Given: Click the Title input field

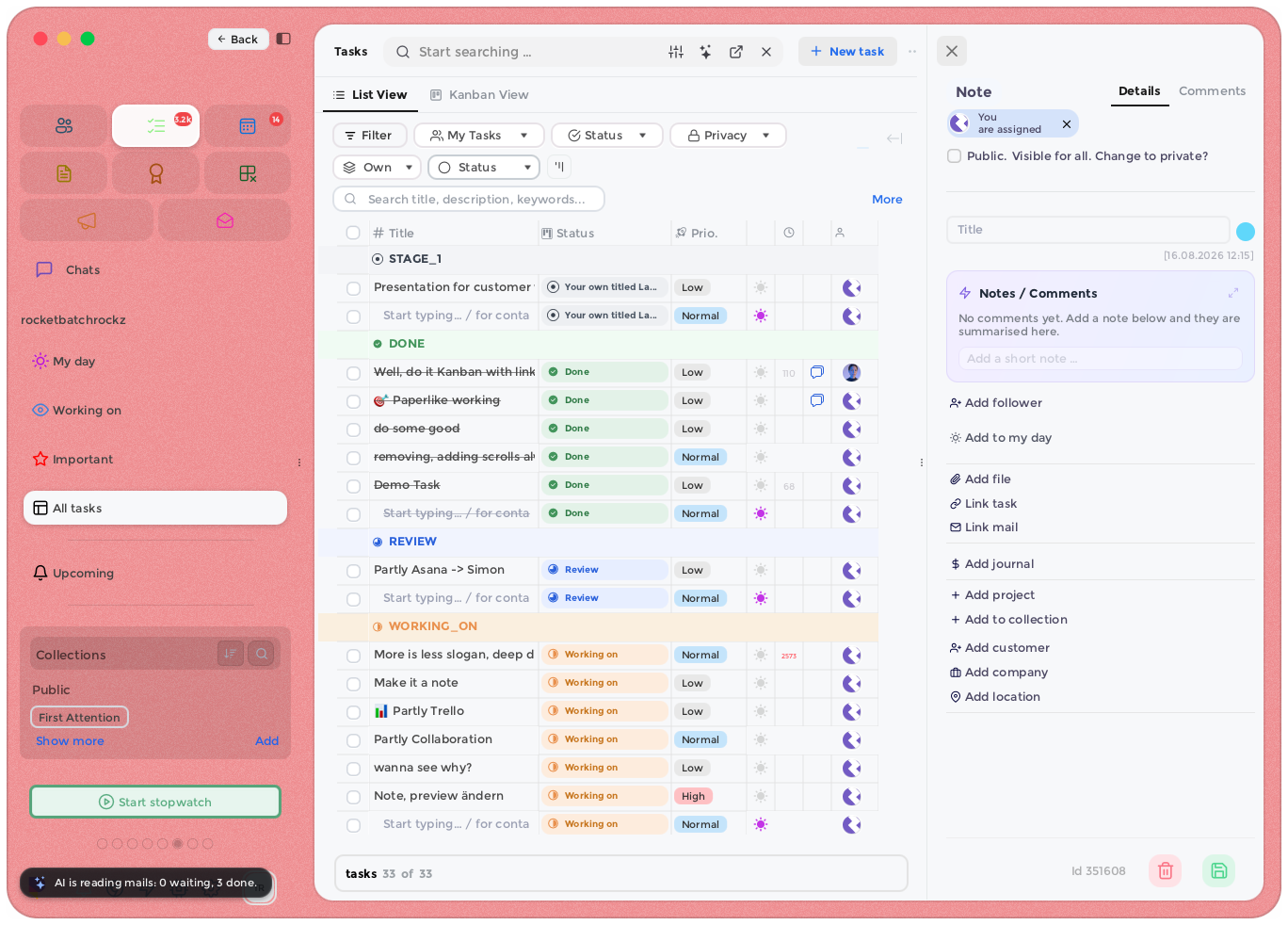Looking at the screenshot, I should 1087,230.
